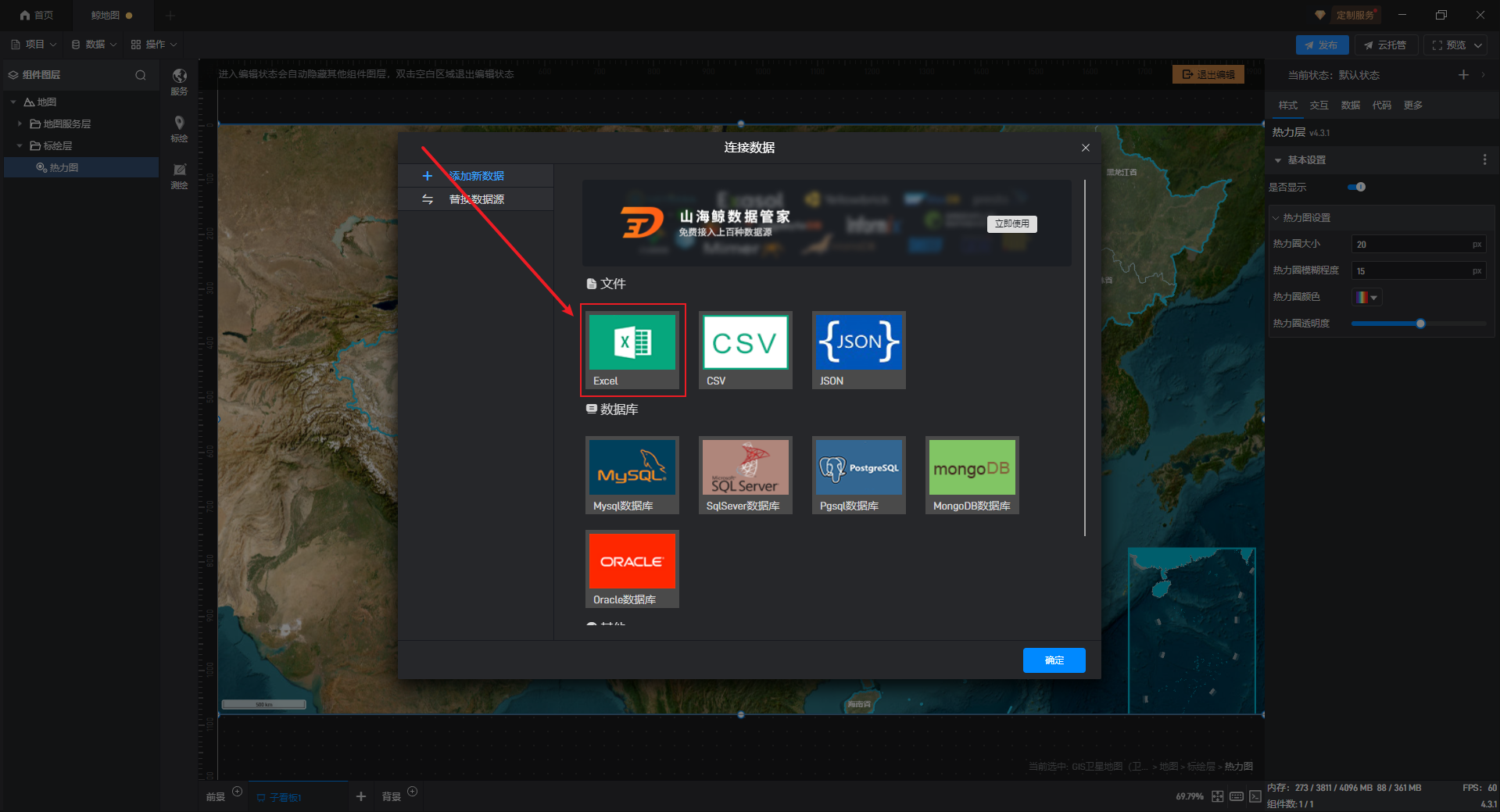Open the 热力圈颜色 color picker
The height and width of the screenshot is (812, 1500).
coord(1366,297)
